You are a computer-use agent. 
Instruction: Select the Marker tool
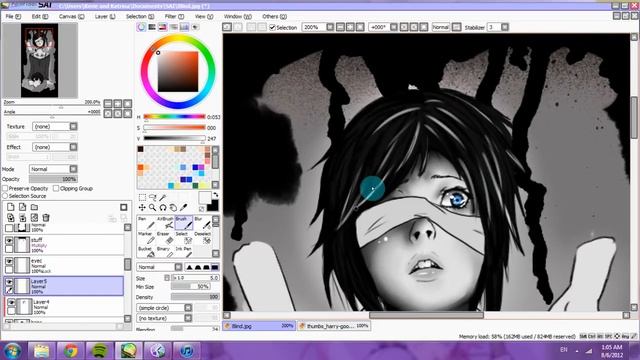(146, 238)
